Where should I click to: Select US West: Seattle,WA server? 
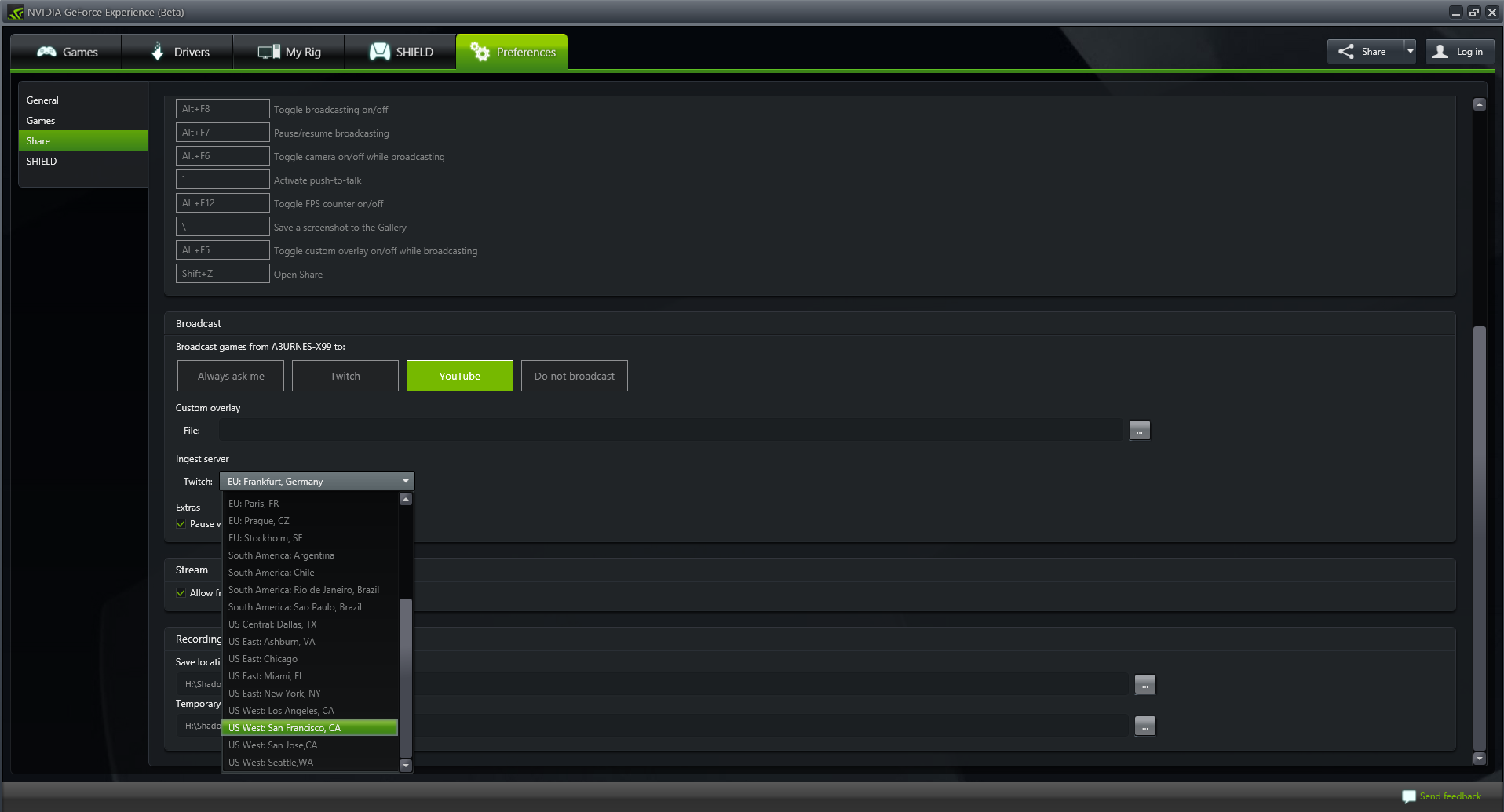[310, 763]
